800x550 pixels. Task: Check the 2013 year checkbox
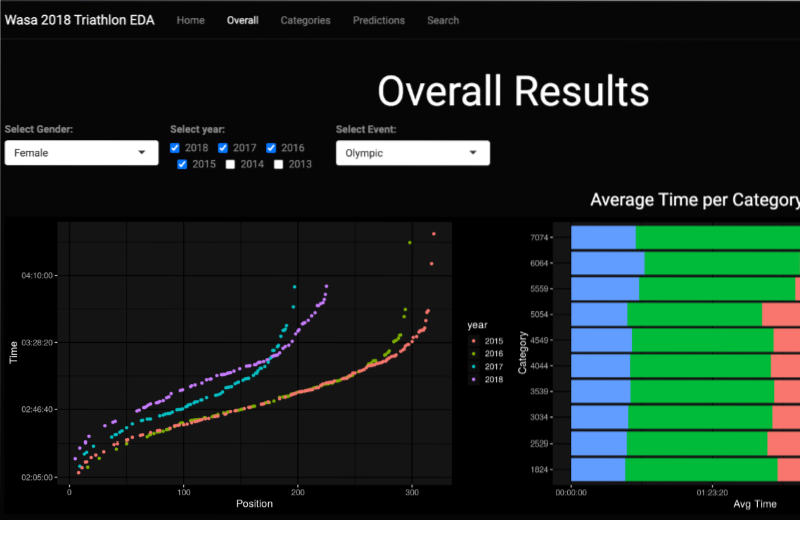(279, 164)
